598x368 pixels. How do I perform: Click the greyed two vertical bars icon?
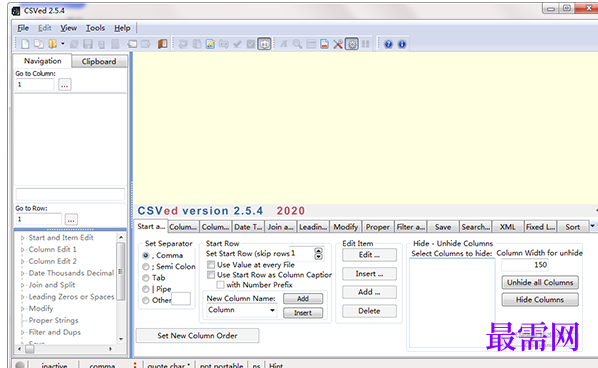(366, 44)
